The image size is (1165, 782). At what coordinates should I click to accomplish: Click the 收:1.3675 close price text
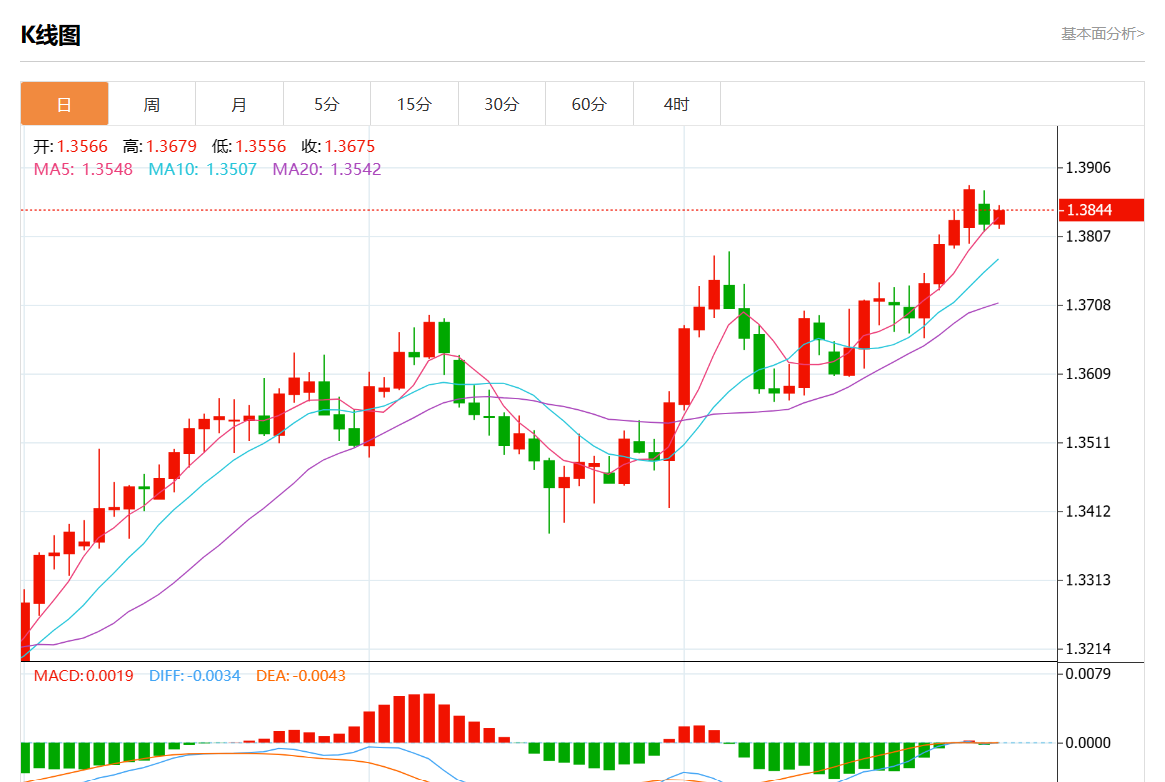(x=338, y=146)
